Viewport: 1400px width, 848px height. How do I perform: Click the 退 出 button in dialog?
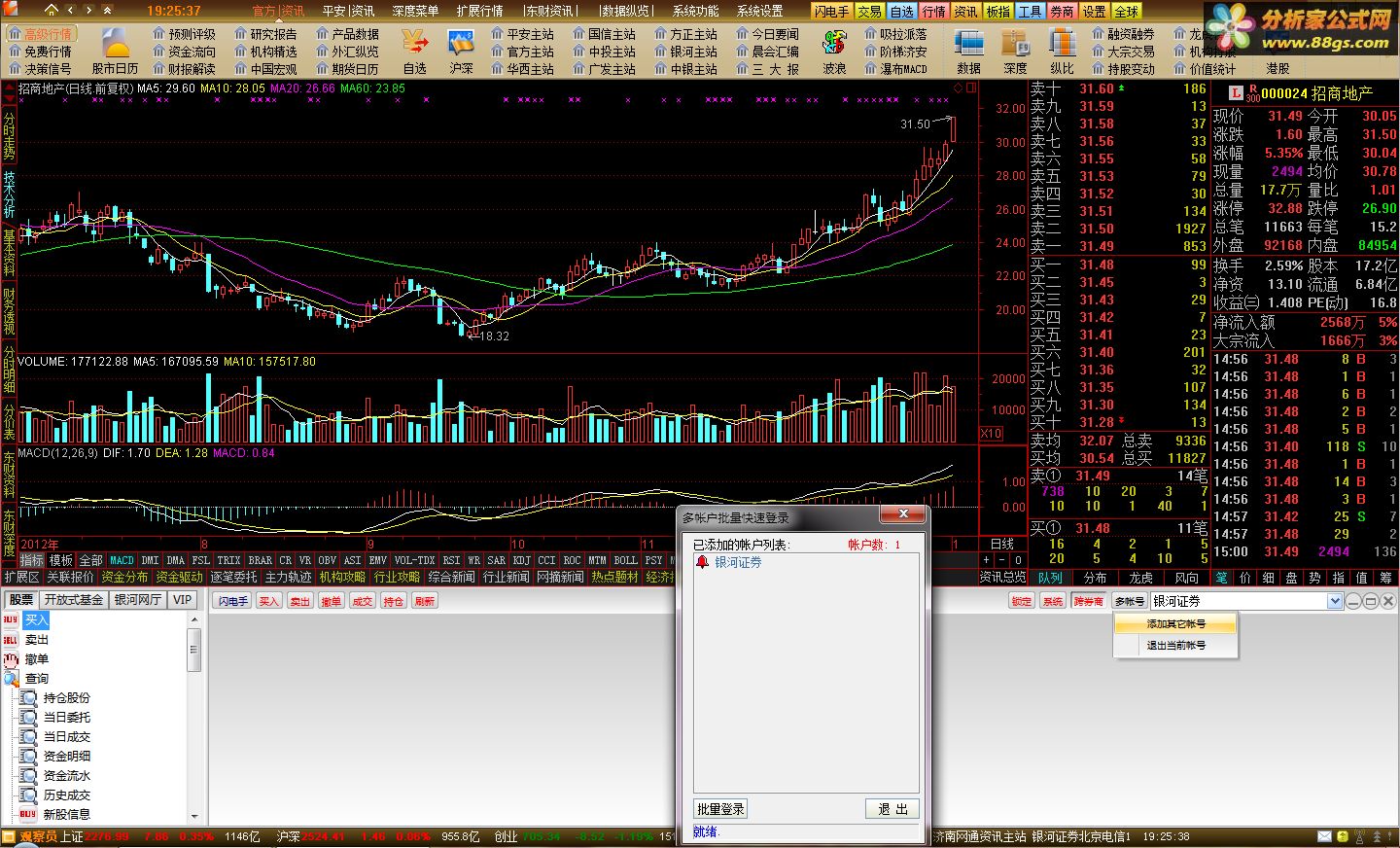pyautogui.click(x=892, y=809)
